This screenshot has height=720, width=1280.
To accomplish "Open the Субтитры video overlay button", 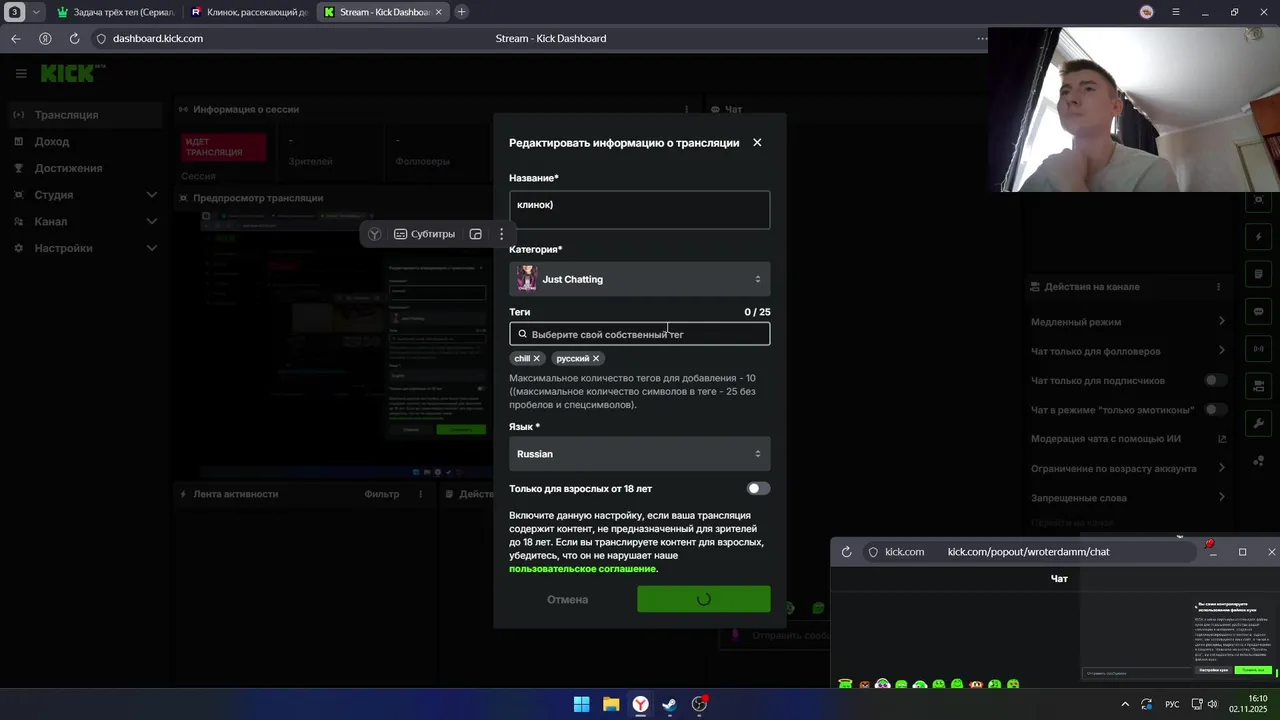I will pyautogui.click(x=424, y=234).
